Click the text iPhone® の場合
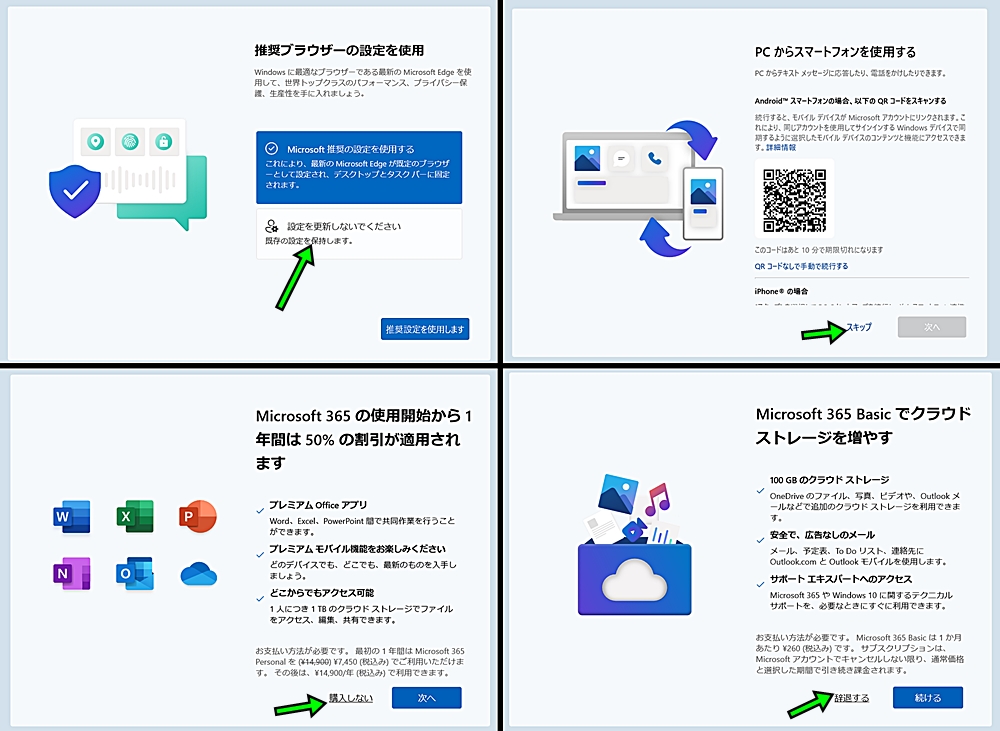This screenshot has height=731, width=1000. click(x=781, y=292)
